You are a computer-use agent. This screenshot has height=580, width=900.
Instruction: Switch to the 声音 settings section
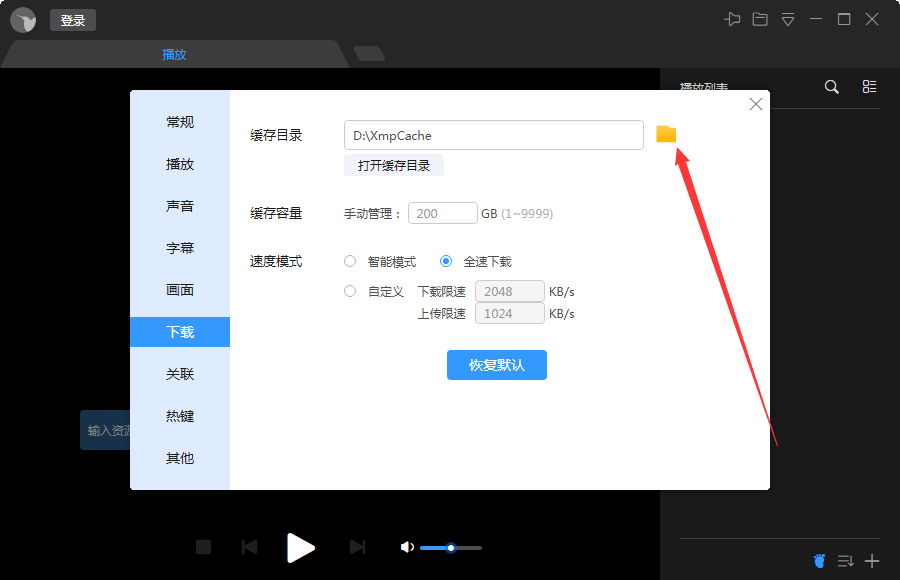pyautogui.click(x=179, y=206)
